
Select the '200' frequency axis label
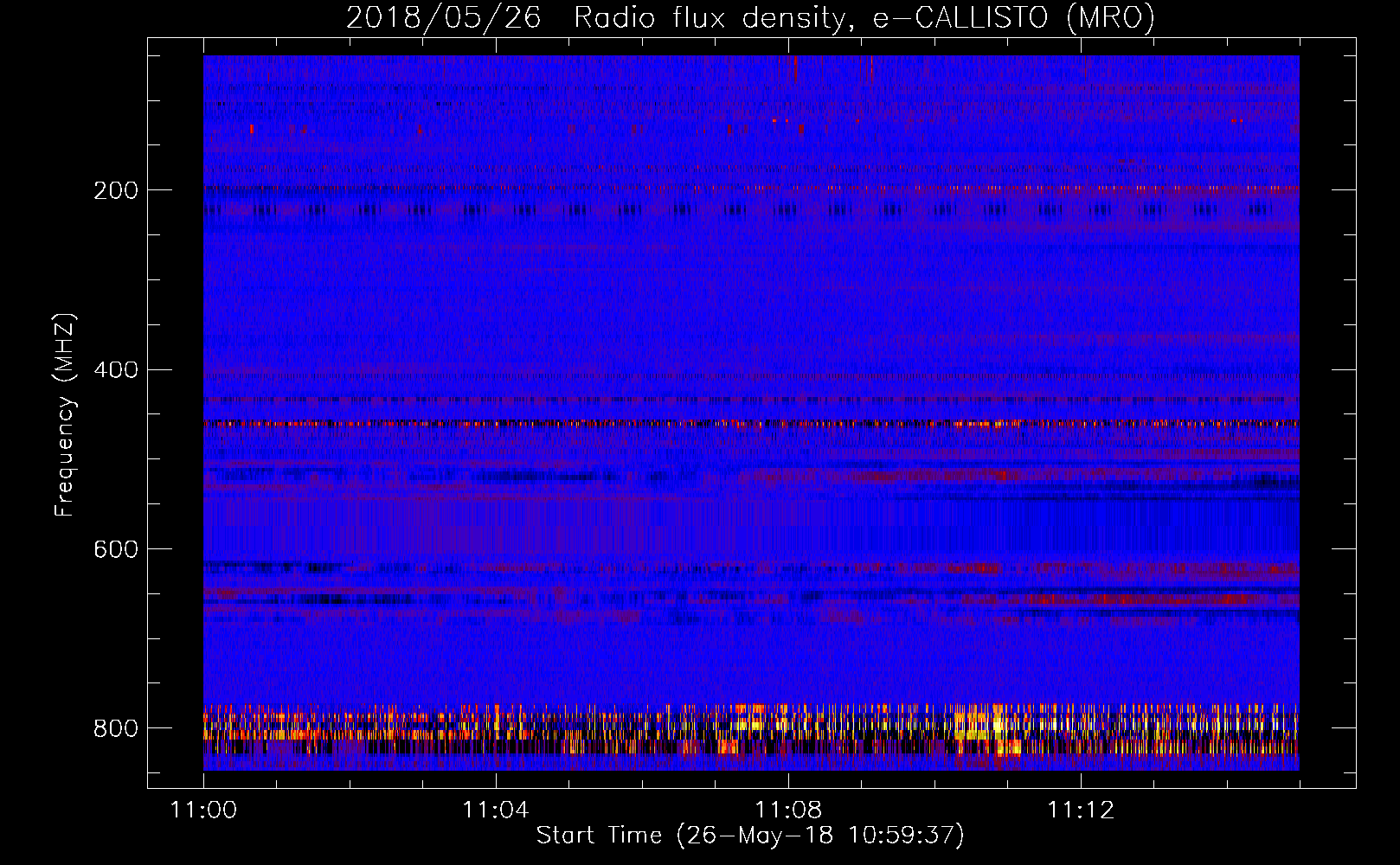115,190
